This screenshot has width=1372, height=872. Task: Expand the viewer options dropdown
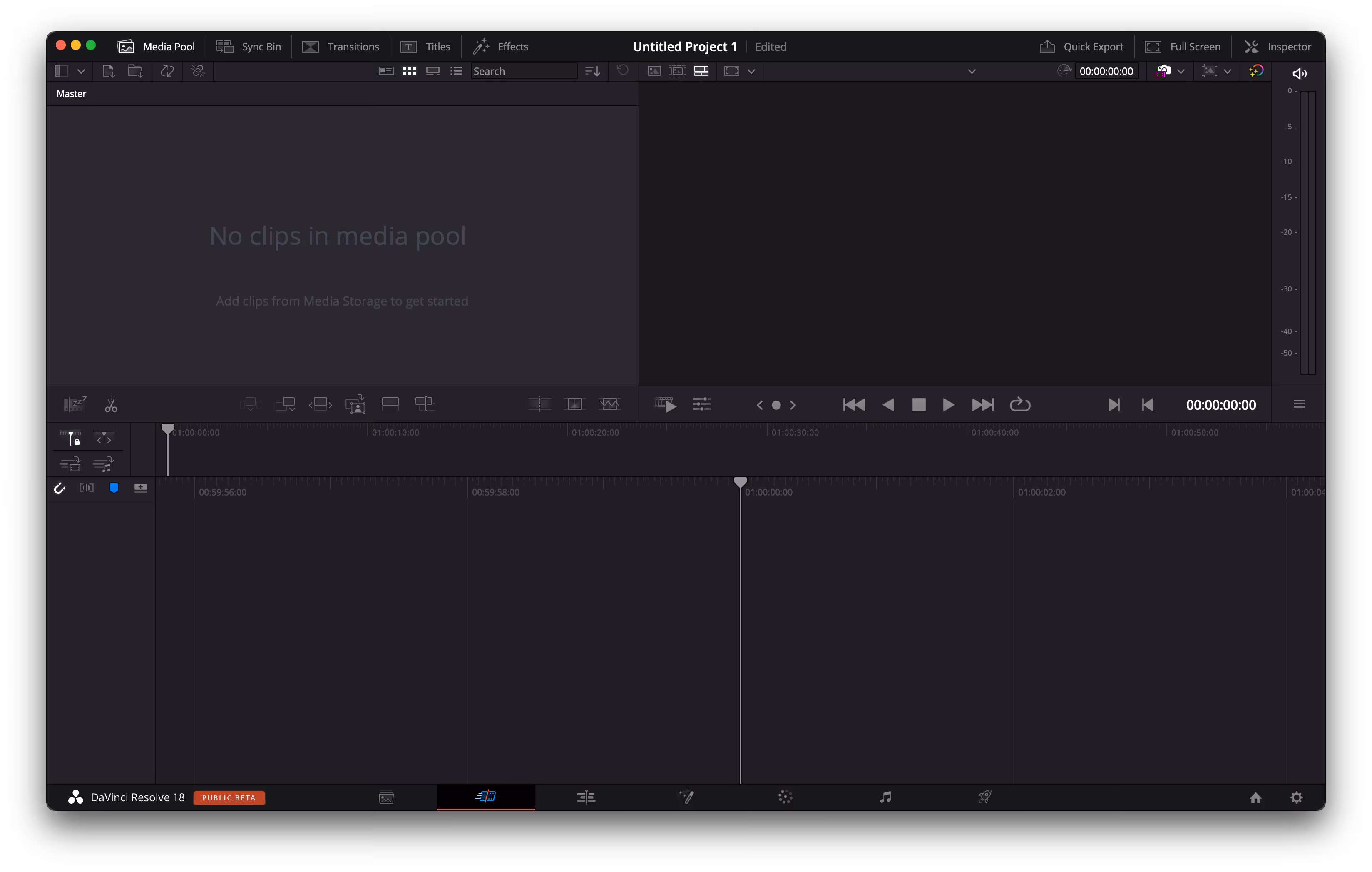[751, 71]
